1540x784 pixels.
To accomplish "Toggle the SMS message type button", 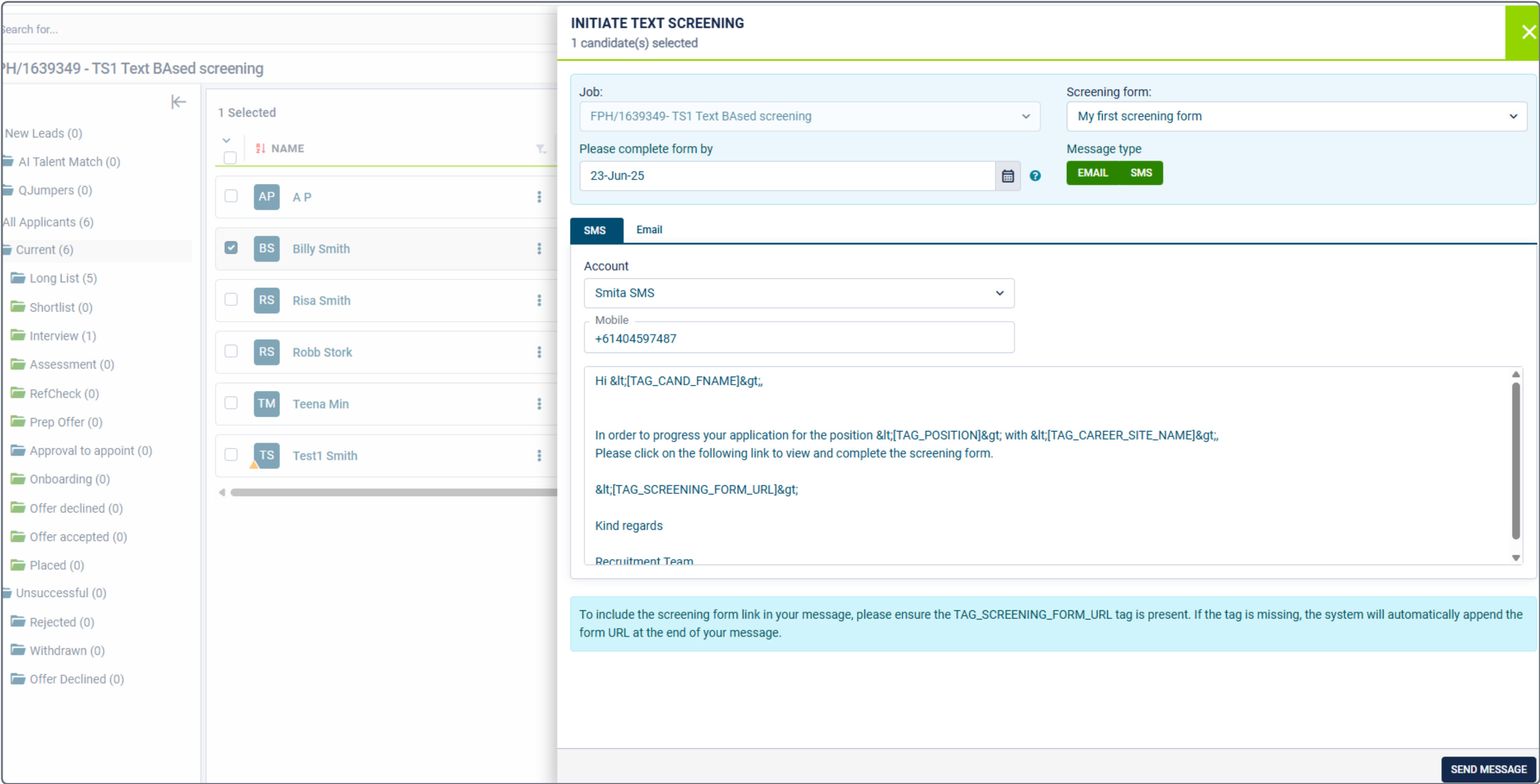I will click(1141, 173).
